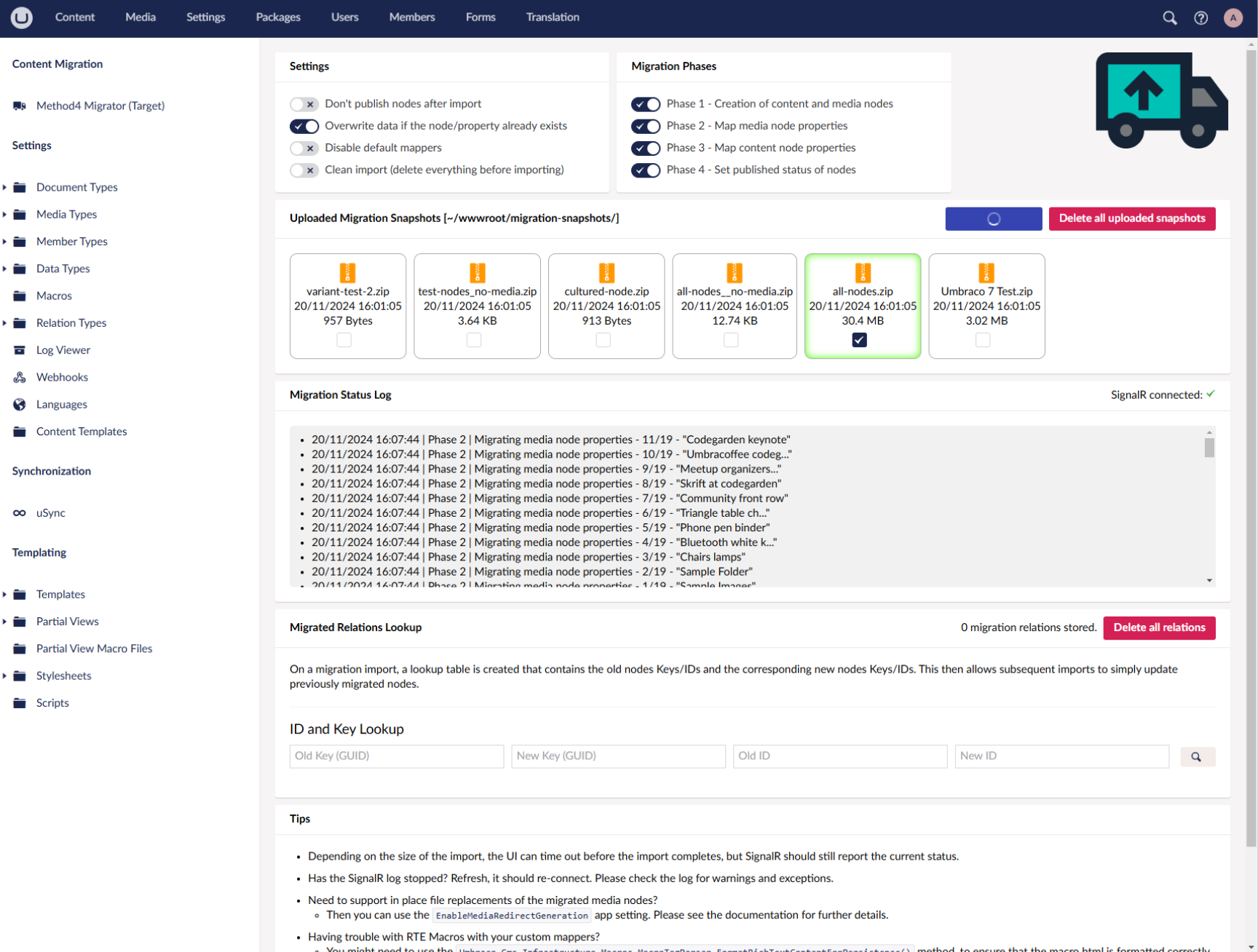Open the user avatar menu

point(1233,17)
